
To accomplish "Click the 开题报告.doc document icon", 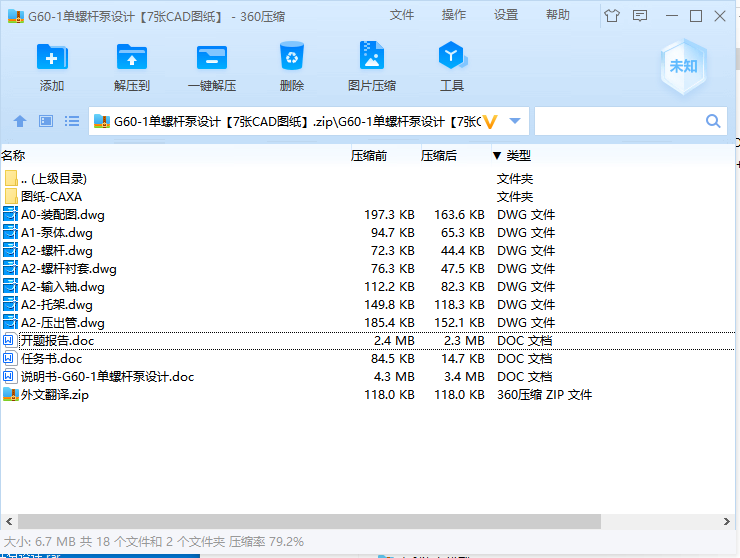I will [x=8, y=340].
